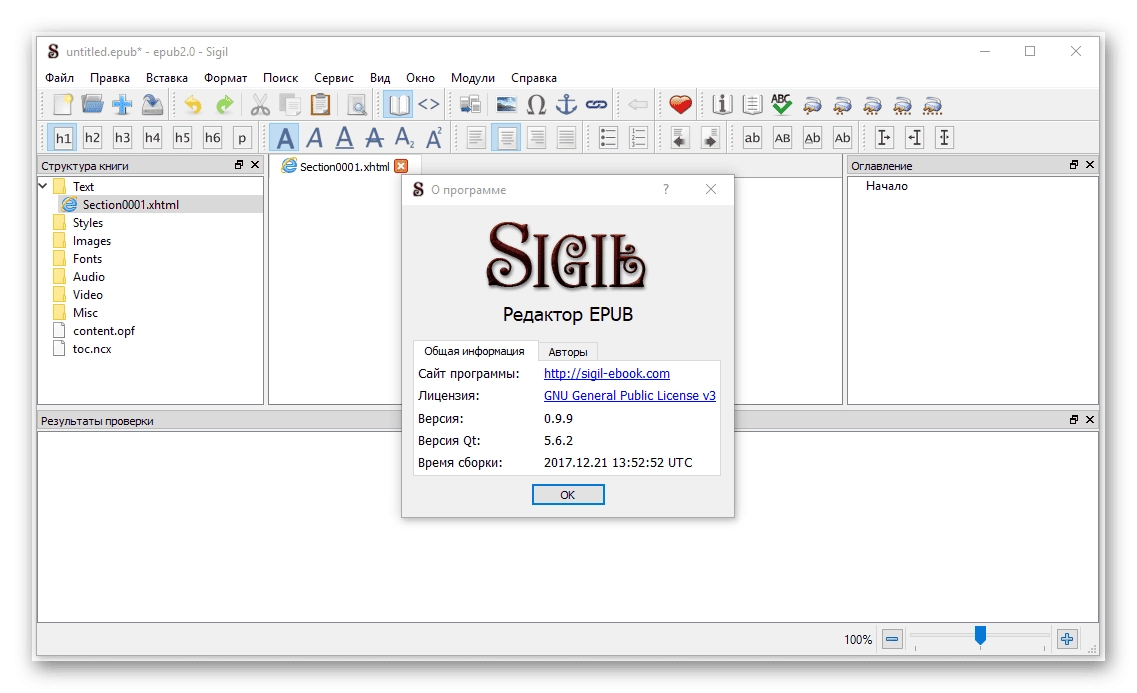This screenshot has height=693, width=1137.
Task: Click the blue plus Add files icon
Action: (x=122, y=105)
